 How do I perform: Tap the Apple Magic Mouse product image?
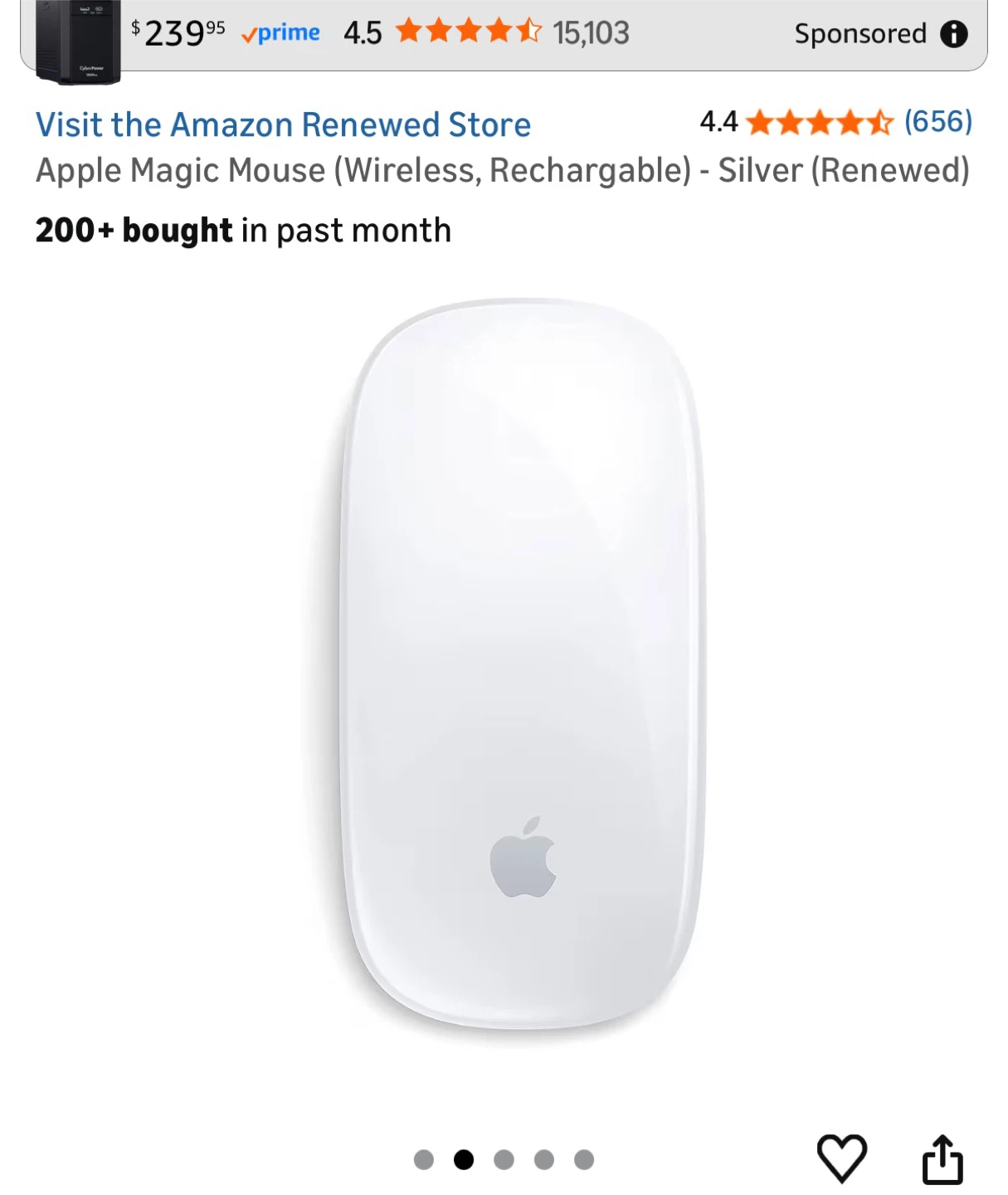tap(521, 664)
